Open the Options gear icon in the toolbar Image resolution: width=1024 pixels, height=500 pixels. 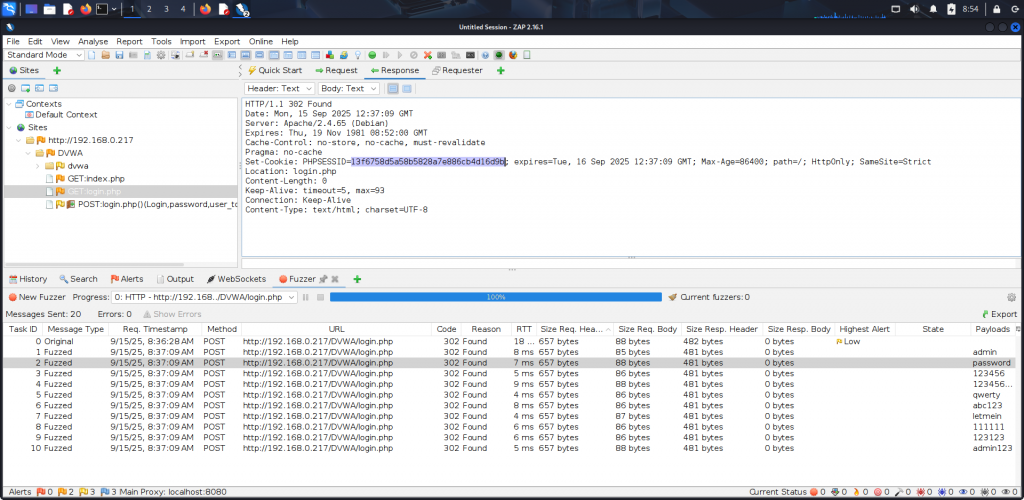point(161,55)
